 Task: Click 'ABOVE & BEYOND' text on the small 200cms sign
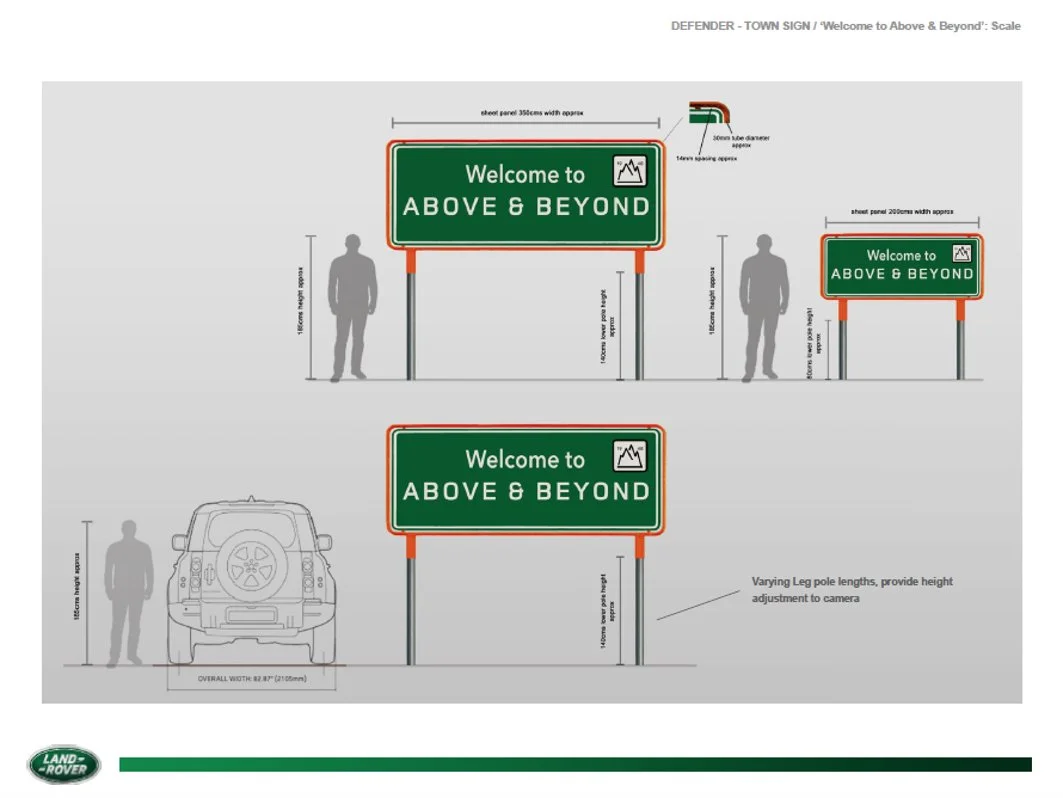coord(902,274)
